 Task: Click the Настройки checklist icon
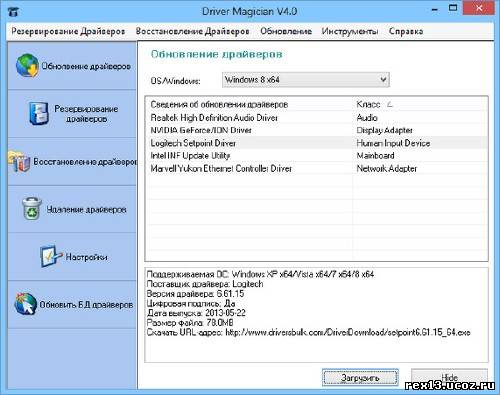pyautogui.click(x=50, y=256)
